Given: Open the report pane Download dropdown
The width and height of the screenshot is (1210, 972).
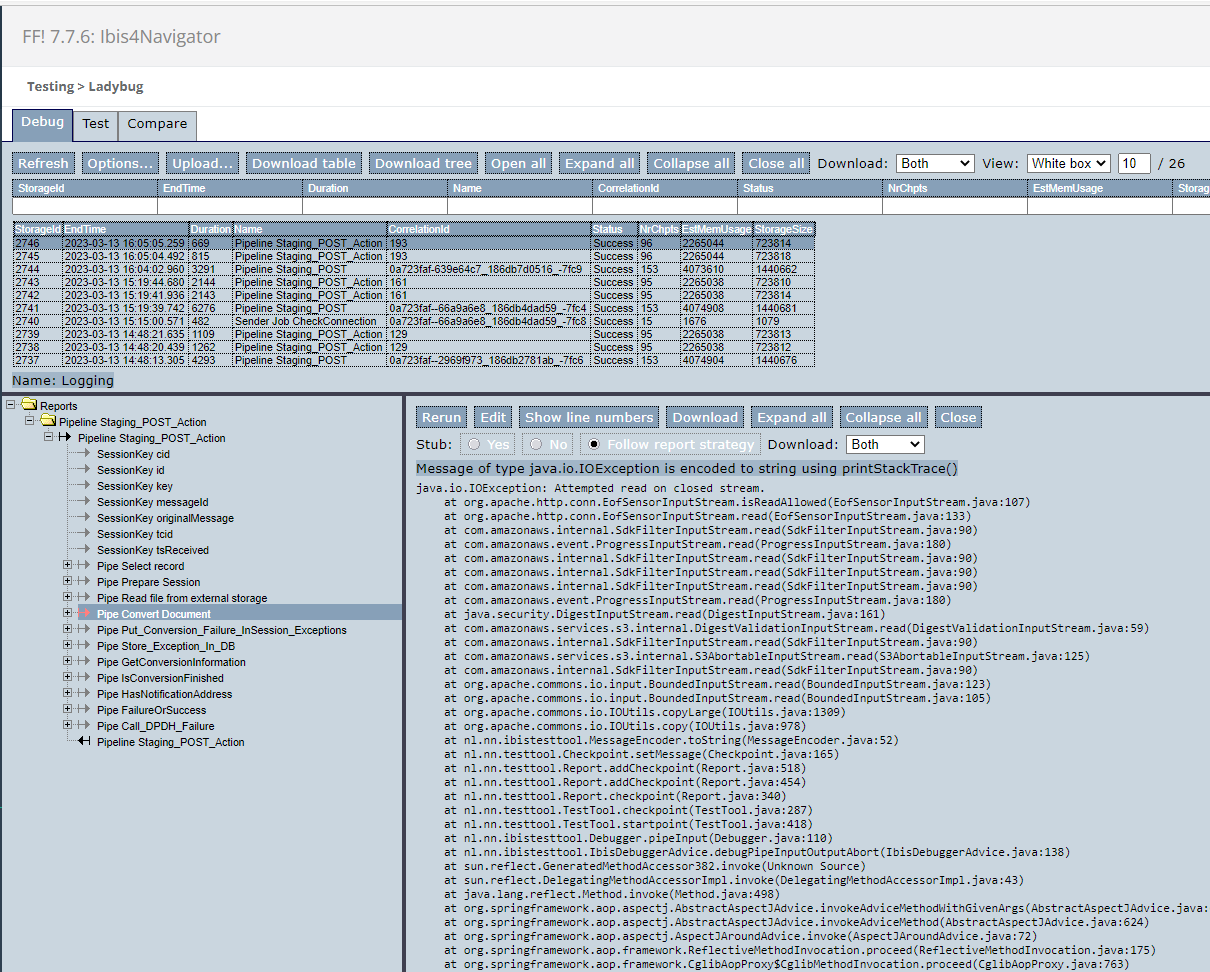Looking at the screenshot, I should (885, 444).
